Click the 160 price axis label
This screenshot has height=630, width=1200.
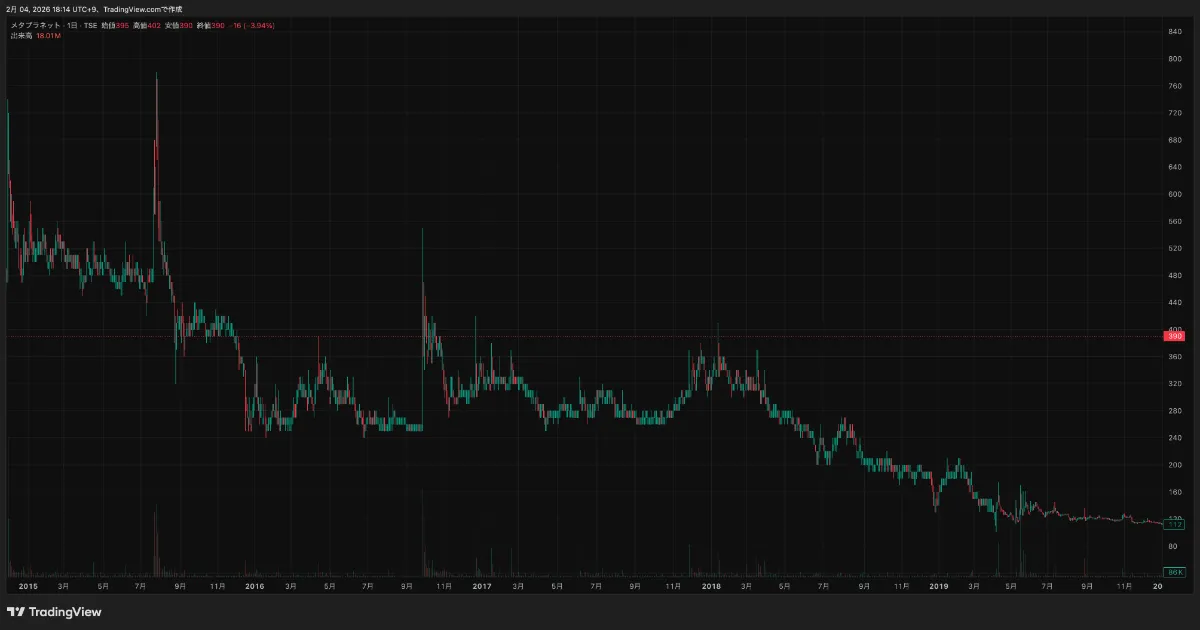tap(1176, 492)
